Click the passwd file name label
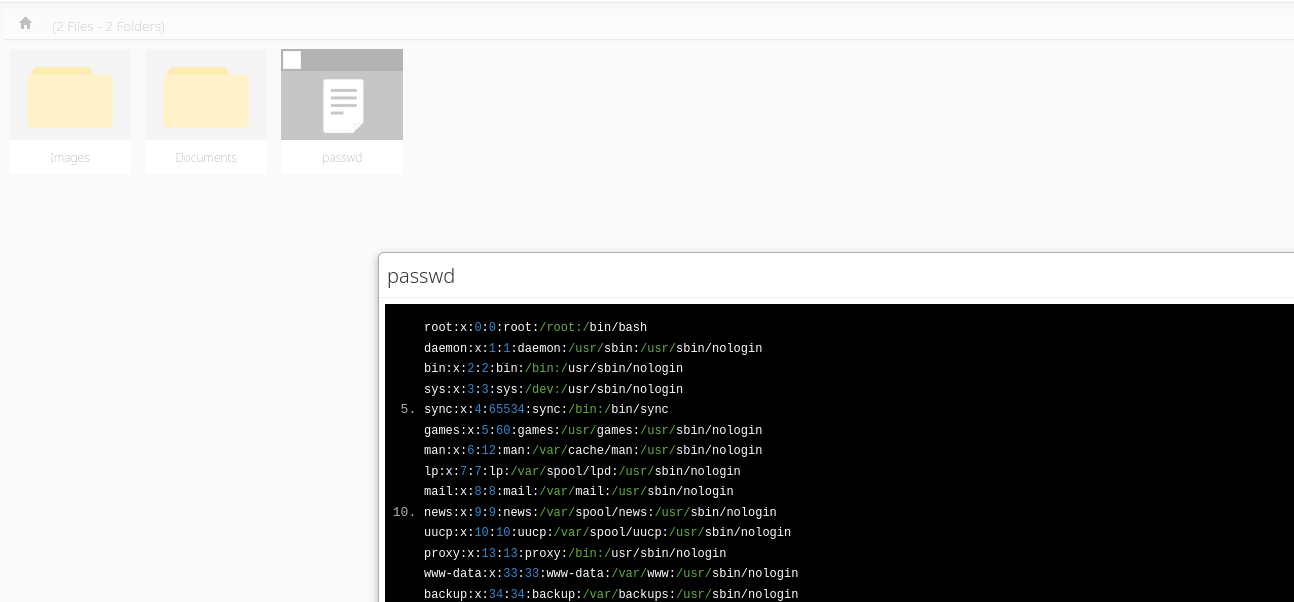Screen dimensions: 1294x602 coord(342,158)
